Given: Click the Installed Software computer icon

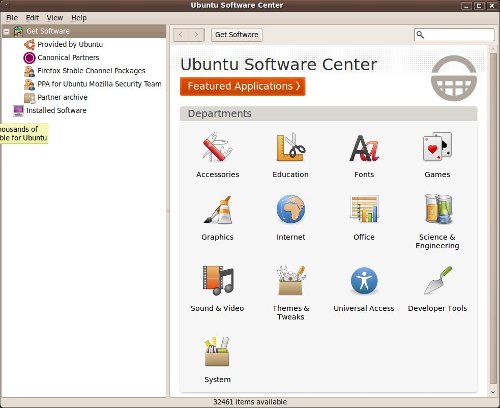Looking at the screenshot, I should (18, 110).
